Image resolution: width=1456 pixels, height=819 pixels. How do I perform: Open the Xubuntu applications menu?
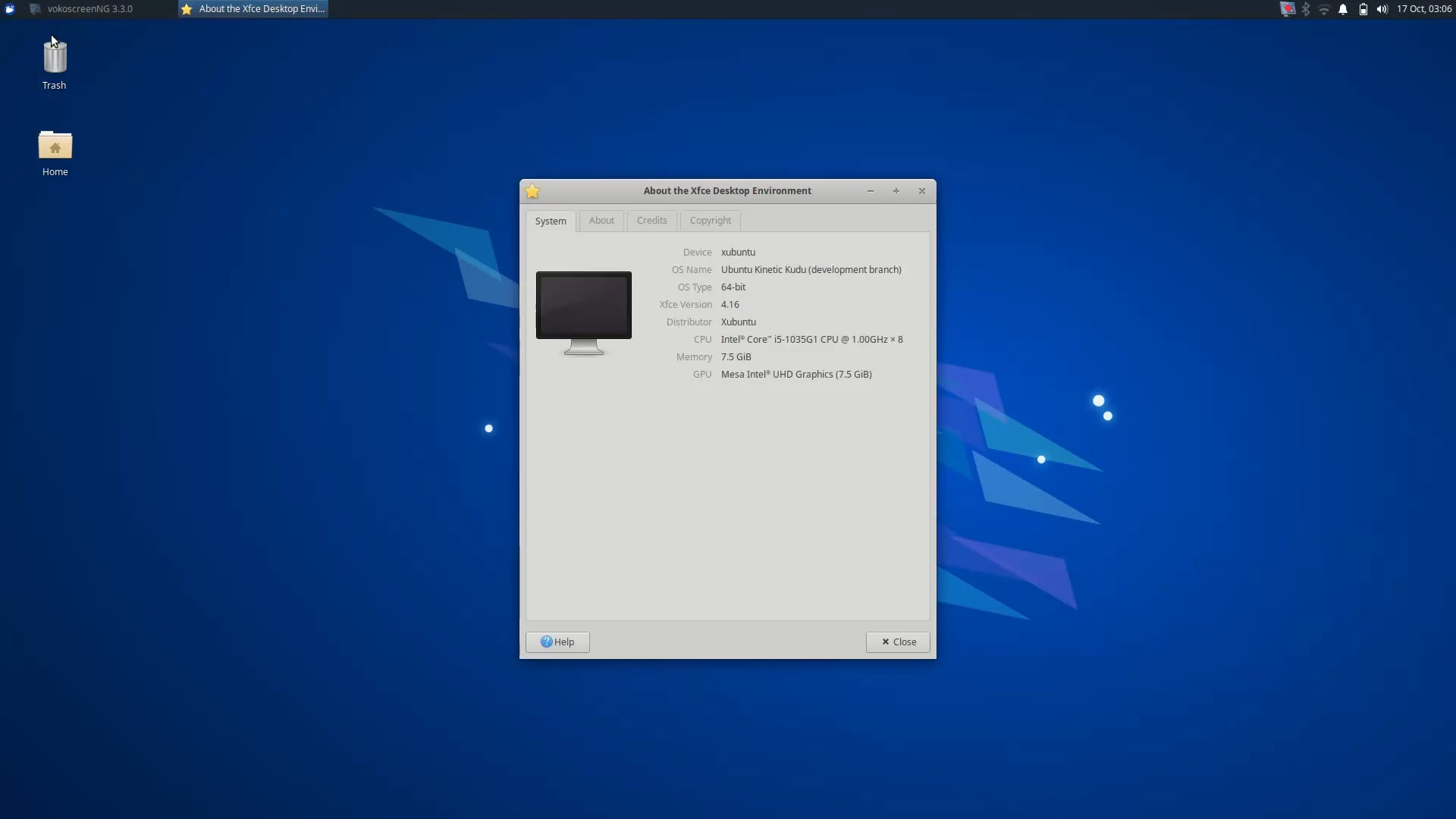pos(10,8)
